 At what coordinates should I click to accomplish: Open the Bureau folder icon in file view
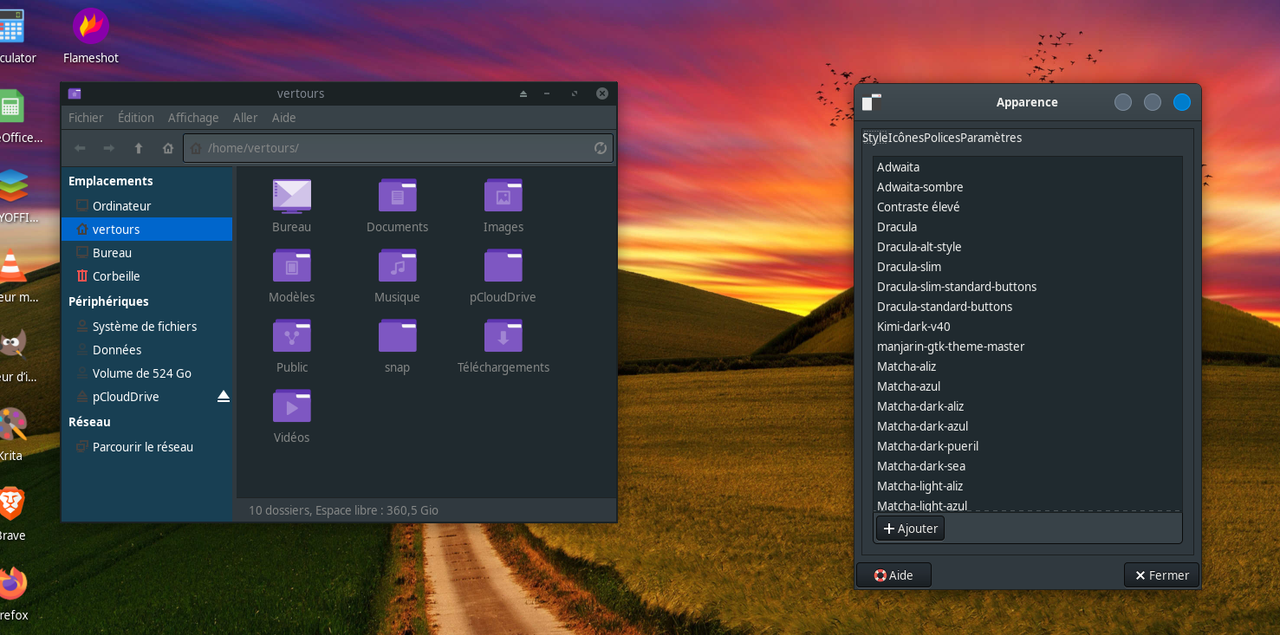point(292,196)
